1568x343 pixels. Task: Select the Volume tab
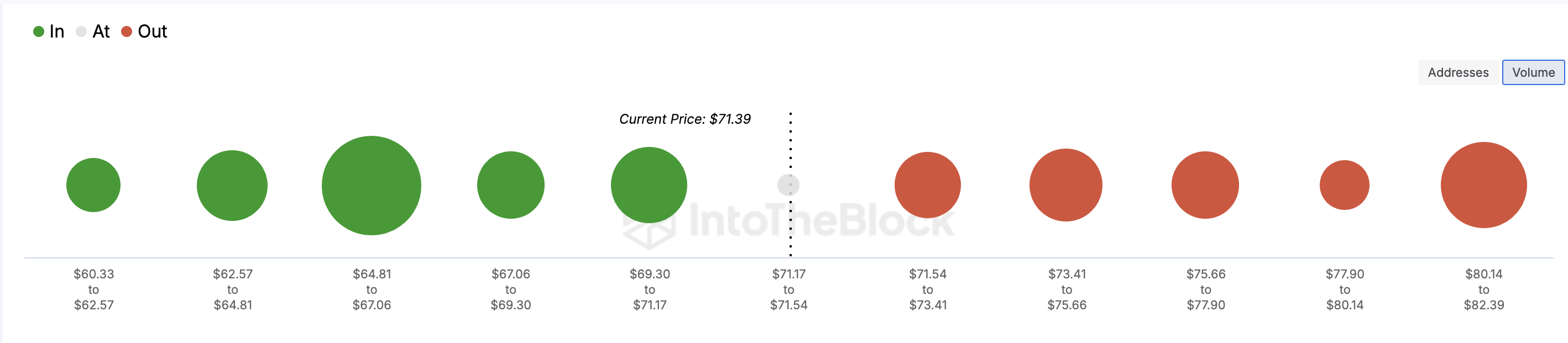pos(1533,72)
